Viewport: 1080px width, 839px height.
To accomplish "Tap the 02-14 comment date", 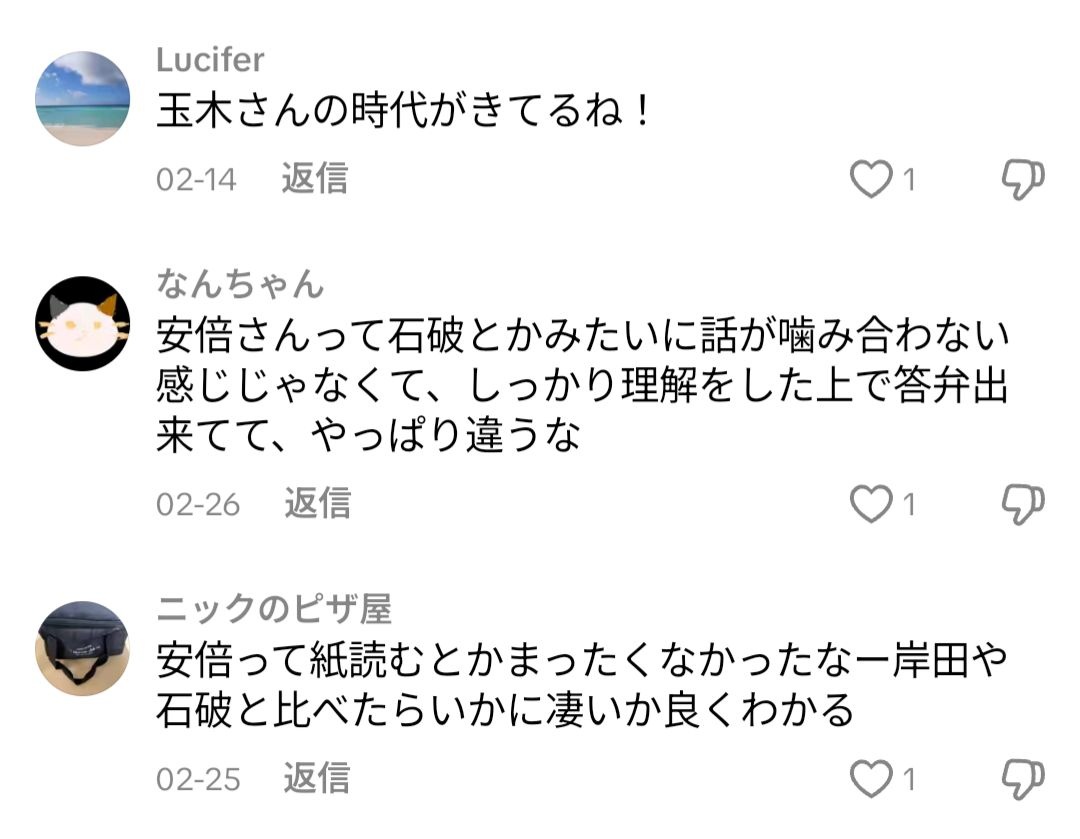I will pos(196,180).
